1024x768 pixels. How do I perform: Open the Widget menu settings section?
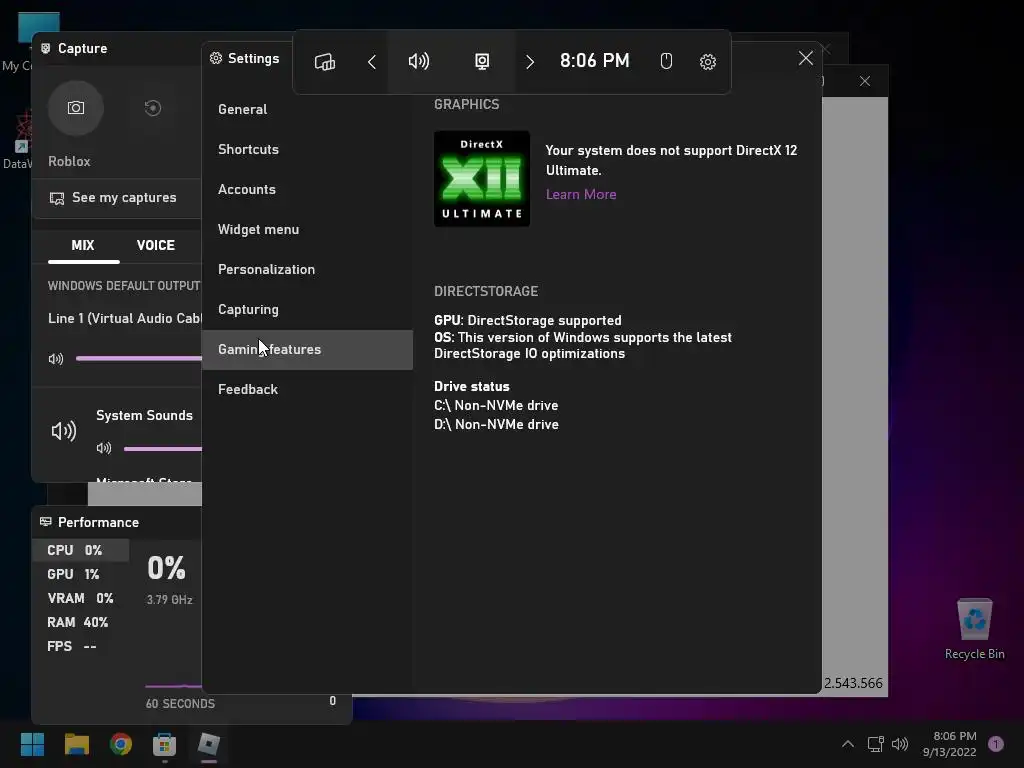click(308, 229)
